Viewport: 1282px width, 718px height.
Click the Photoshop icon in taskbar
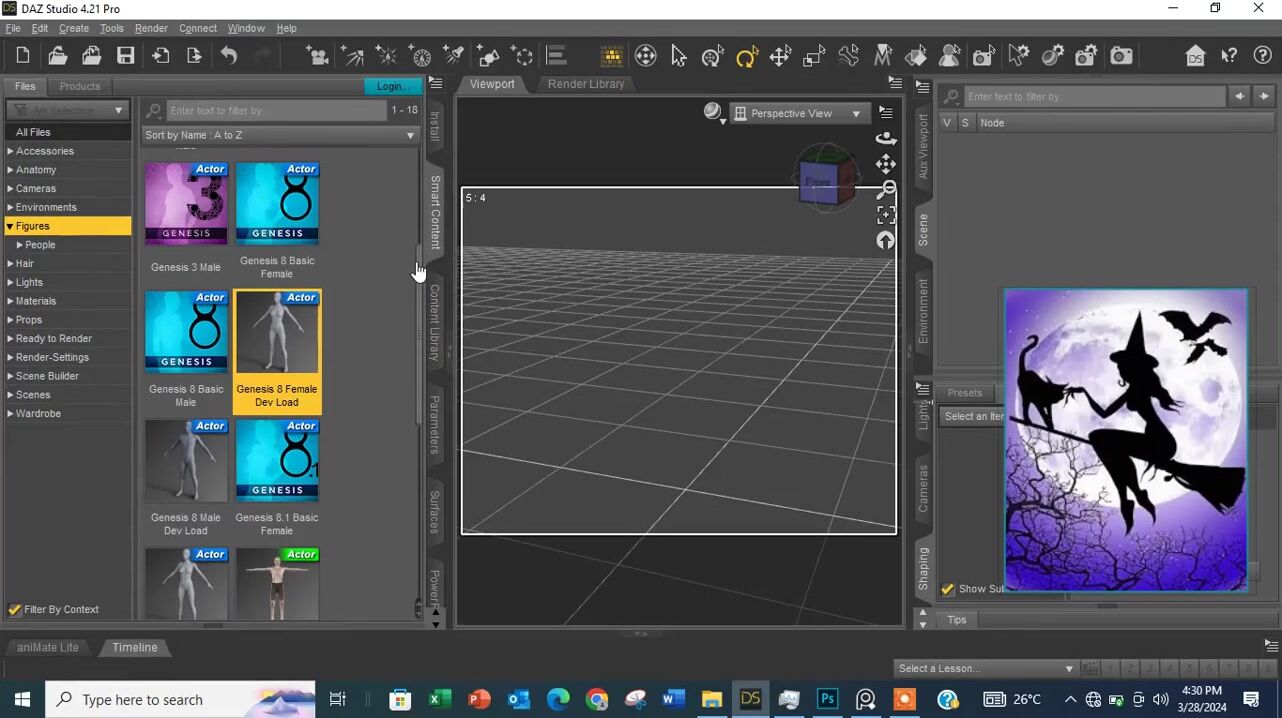[827, 699]
